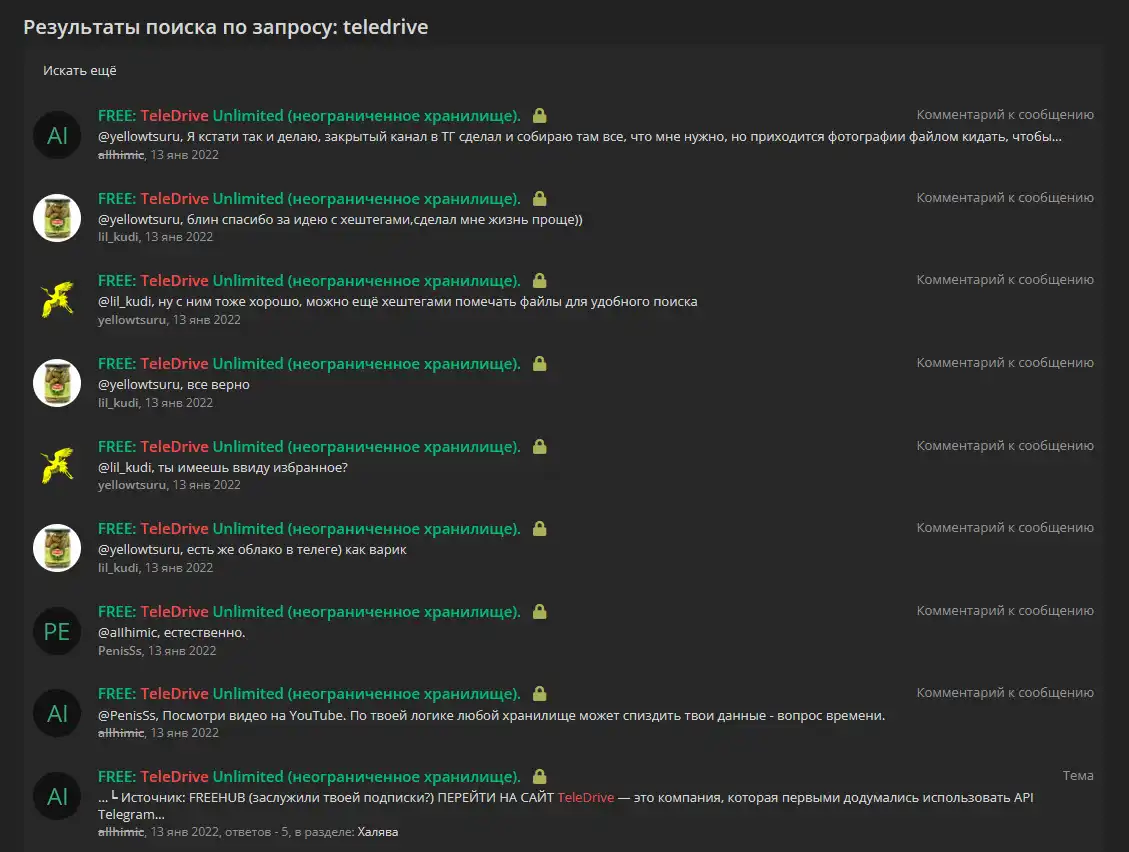Image resolution: width=1129 pixels, height=852 pixels.
Task: Click "Комментарий к сообщению" beside "Посмотри видео на YouTube"
Action: [1004, 692]
